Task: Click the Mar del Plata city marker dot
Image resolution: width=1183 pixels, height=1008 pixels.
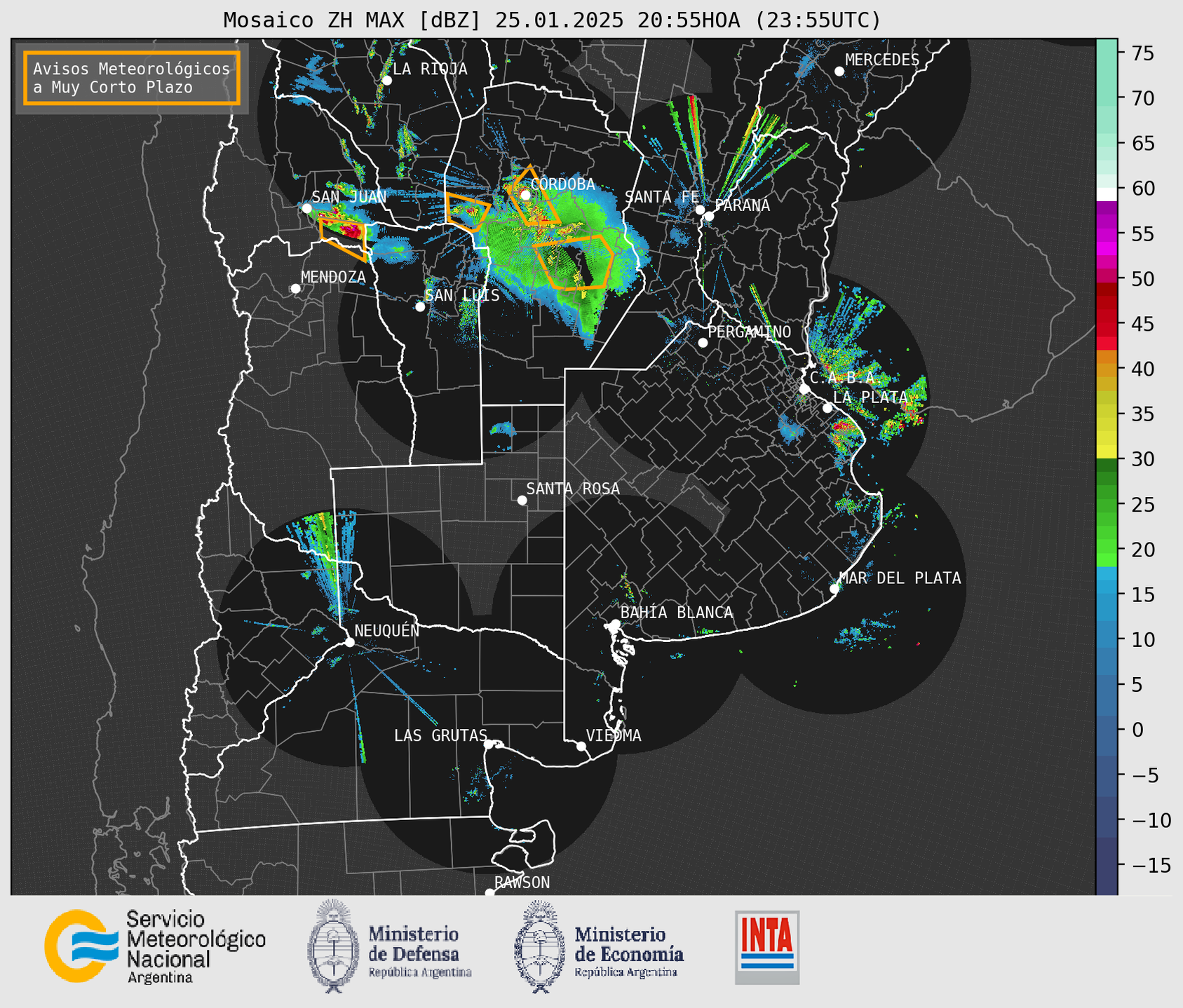Action: (834, 589)
